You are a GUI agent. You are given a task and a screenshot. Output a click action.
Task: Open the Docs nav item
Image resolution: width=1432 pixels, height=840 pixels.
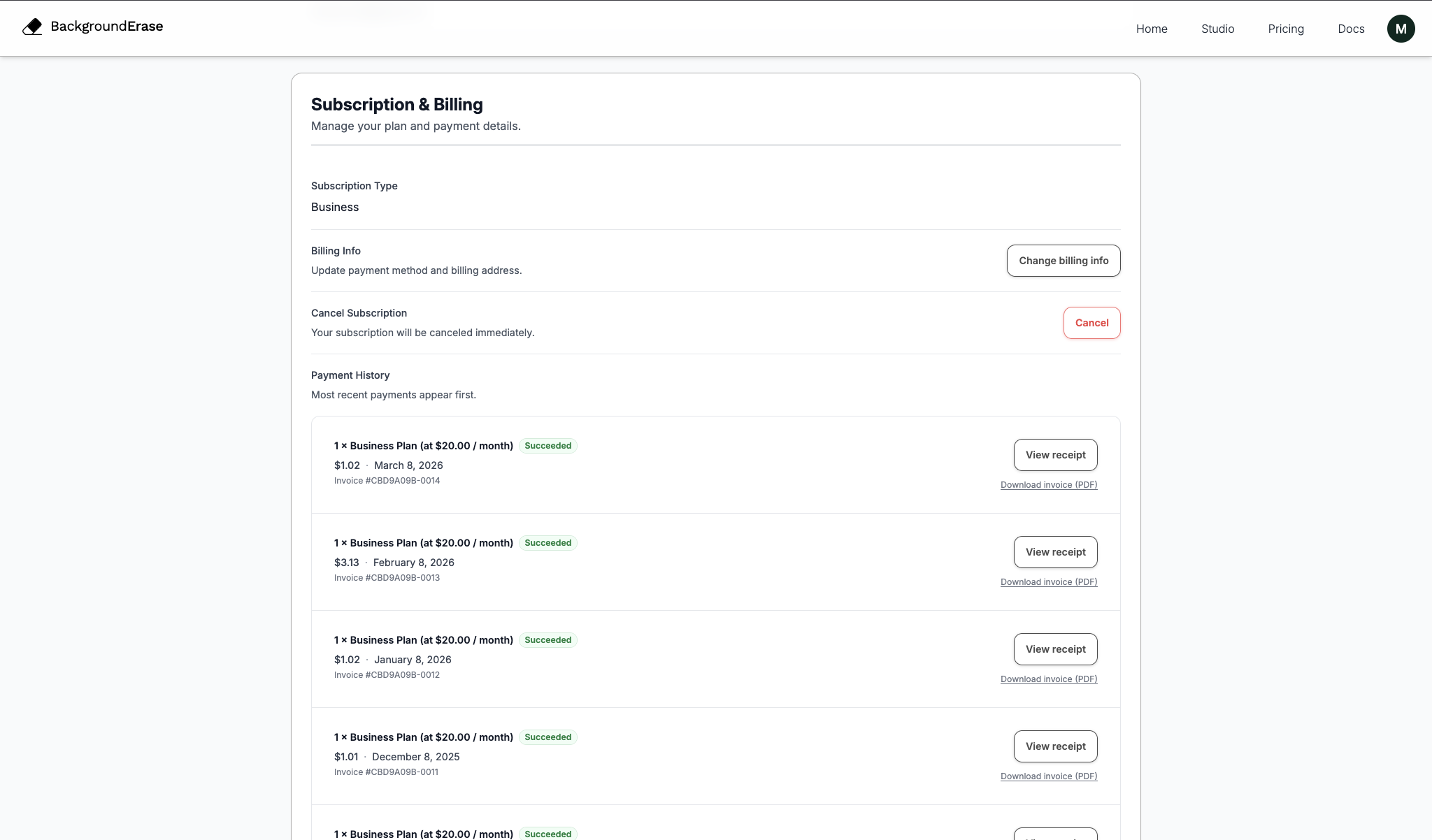[x=1351, y=29]
